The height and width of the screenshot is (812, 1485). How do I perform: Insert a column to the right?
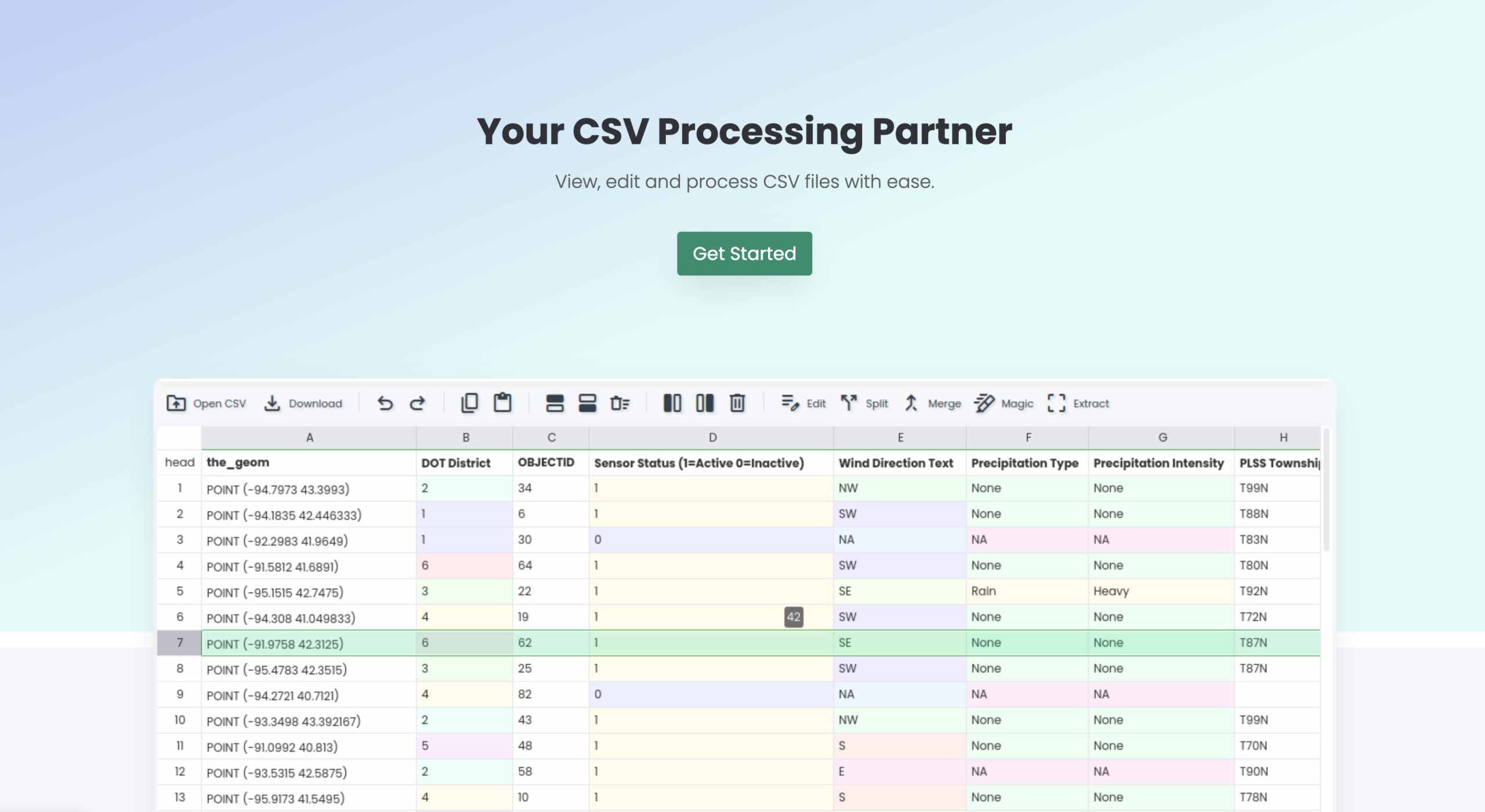pos(704,403)
